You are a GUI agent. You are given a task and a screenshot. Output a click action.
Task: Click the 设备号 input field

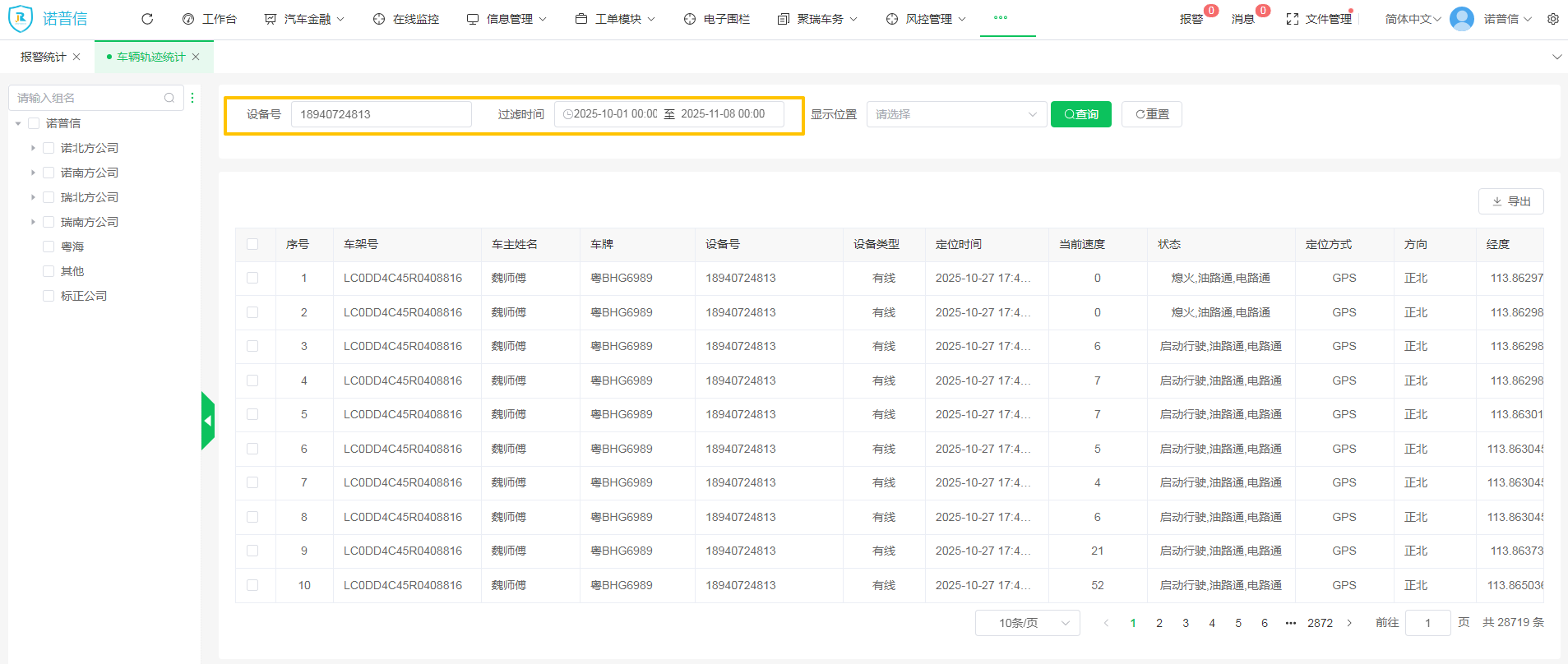click(381, 114)
